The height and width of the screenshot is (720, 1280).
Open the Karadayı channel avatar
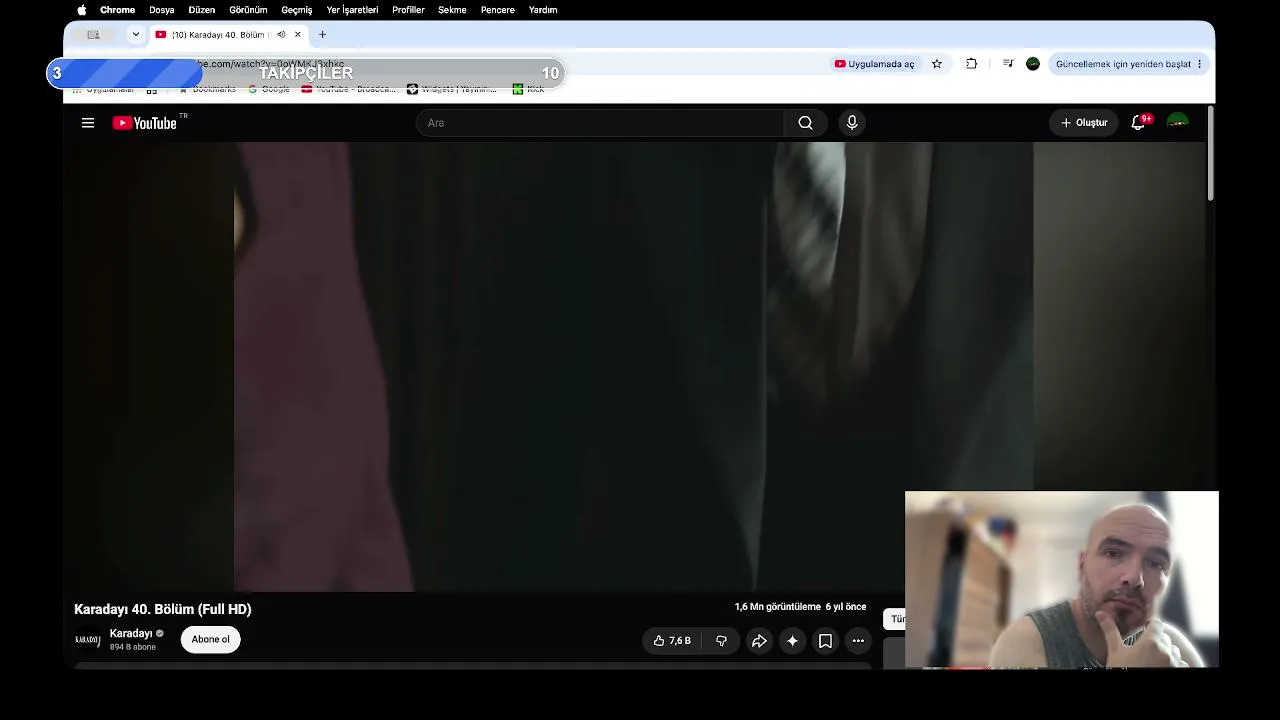coord(88,640)
